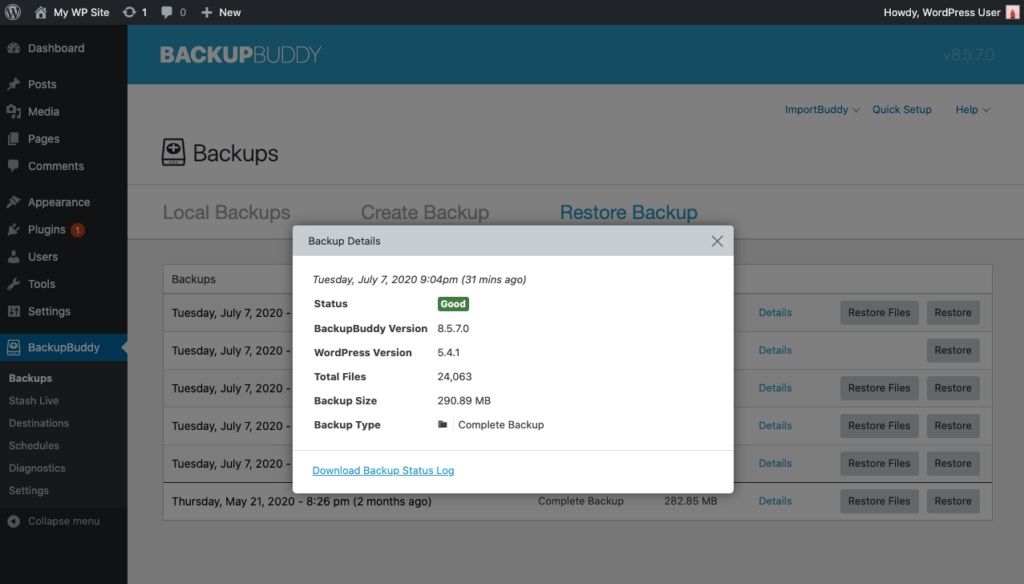Open the Dashboard menu icon
1024x584 pixels.
[14, 48]
